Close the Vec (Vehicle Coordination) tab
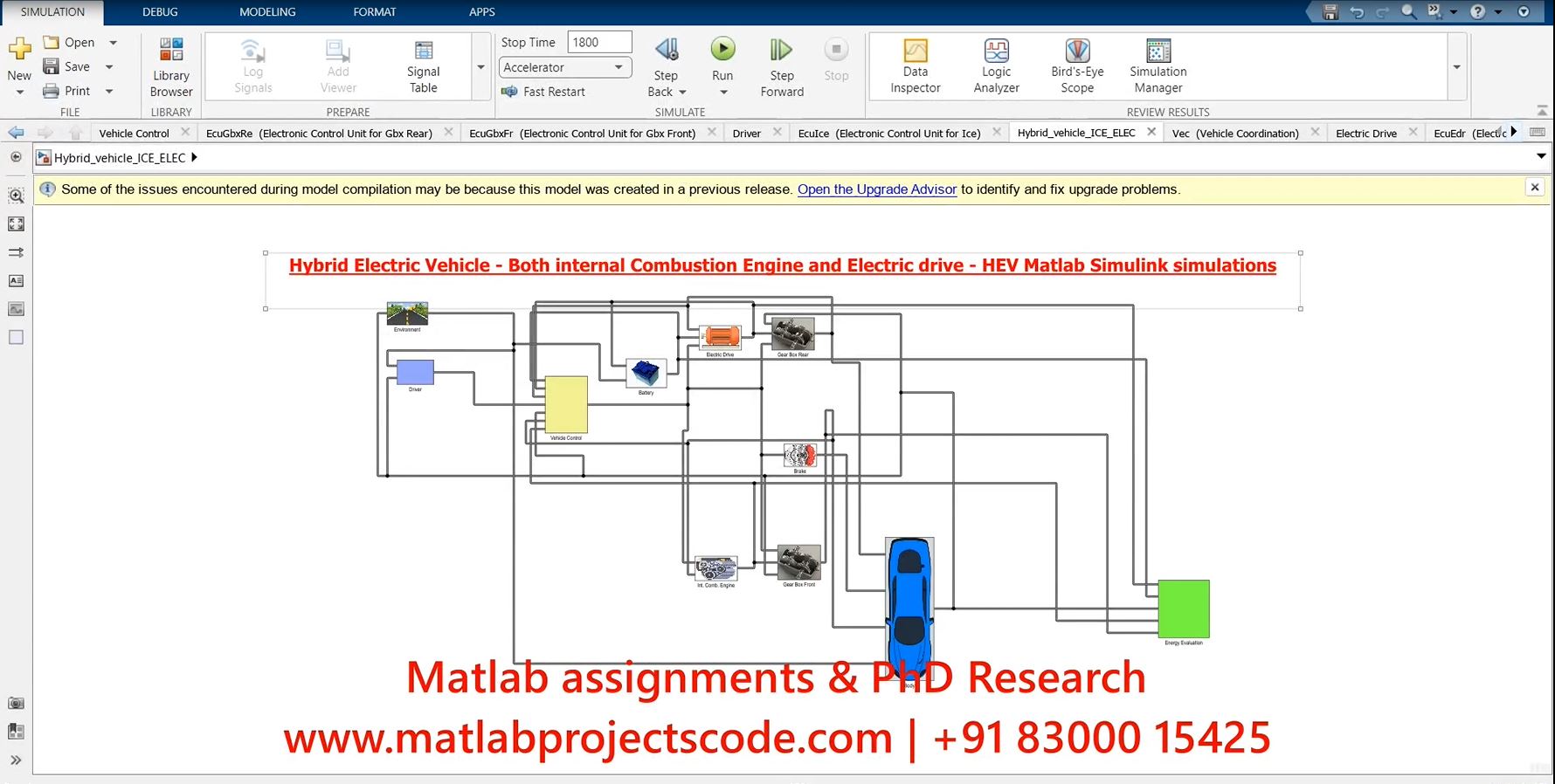Screen dimensions: 1555x784 click(1315, 132)
